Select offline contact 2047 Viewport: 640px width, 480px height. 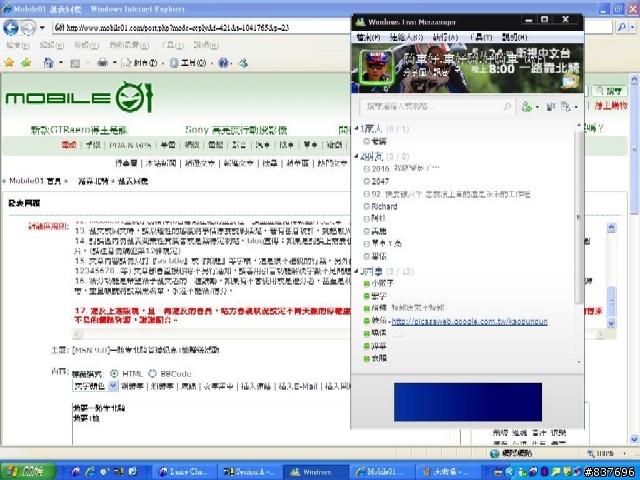tap(376, 181)
